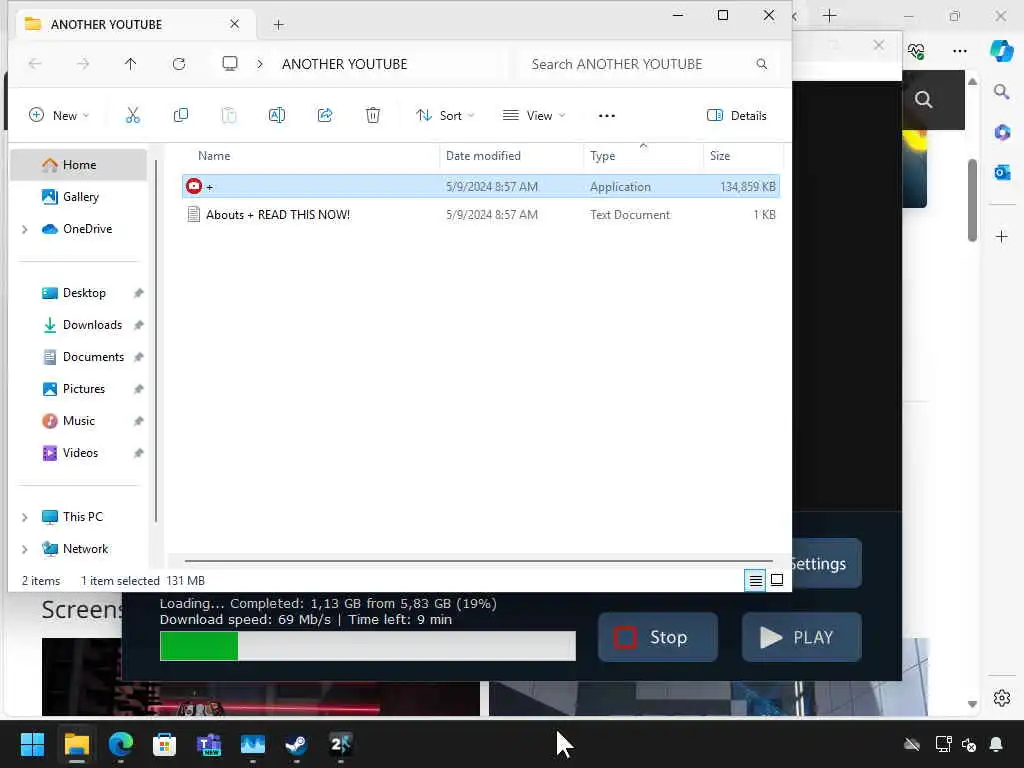This screenshot has width=1024, height=768.
Task: Click the Edge browser essentials heart icon
Action: [x=916, y=50]
